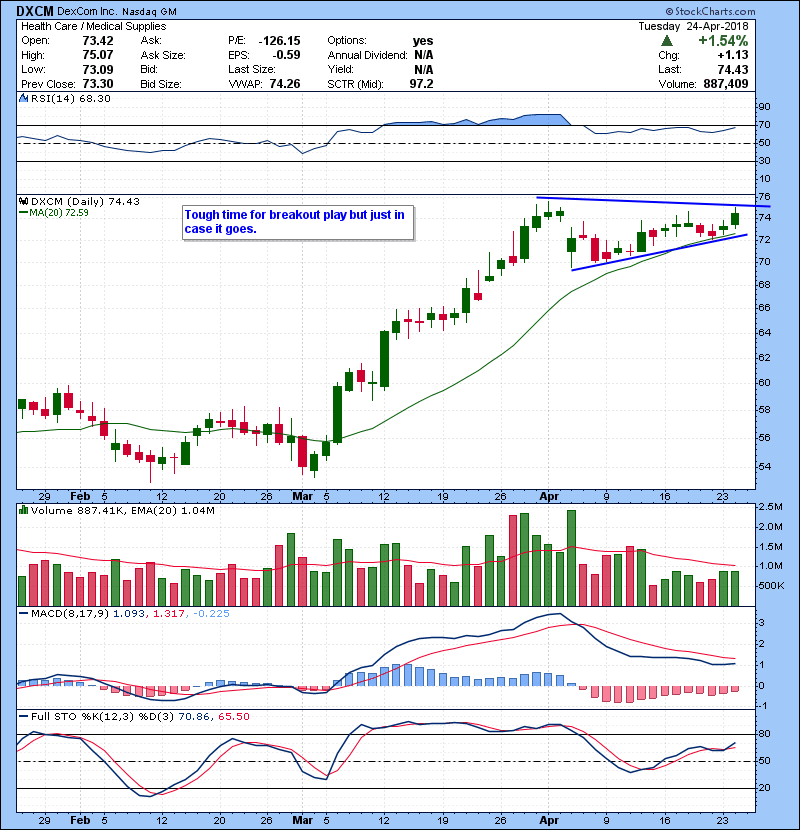Viewport: 800px width, 830px height.
Task: Click the 2.5M tick on volume axis
Action: click(x=770, y=507)
